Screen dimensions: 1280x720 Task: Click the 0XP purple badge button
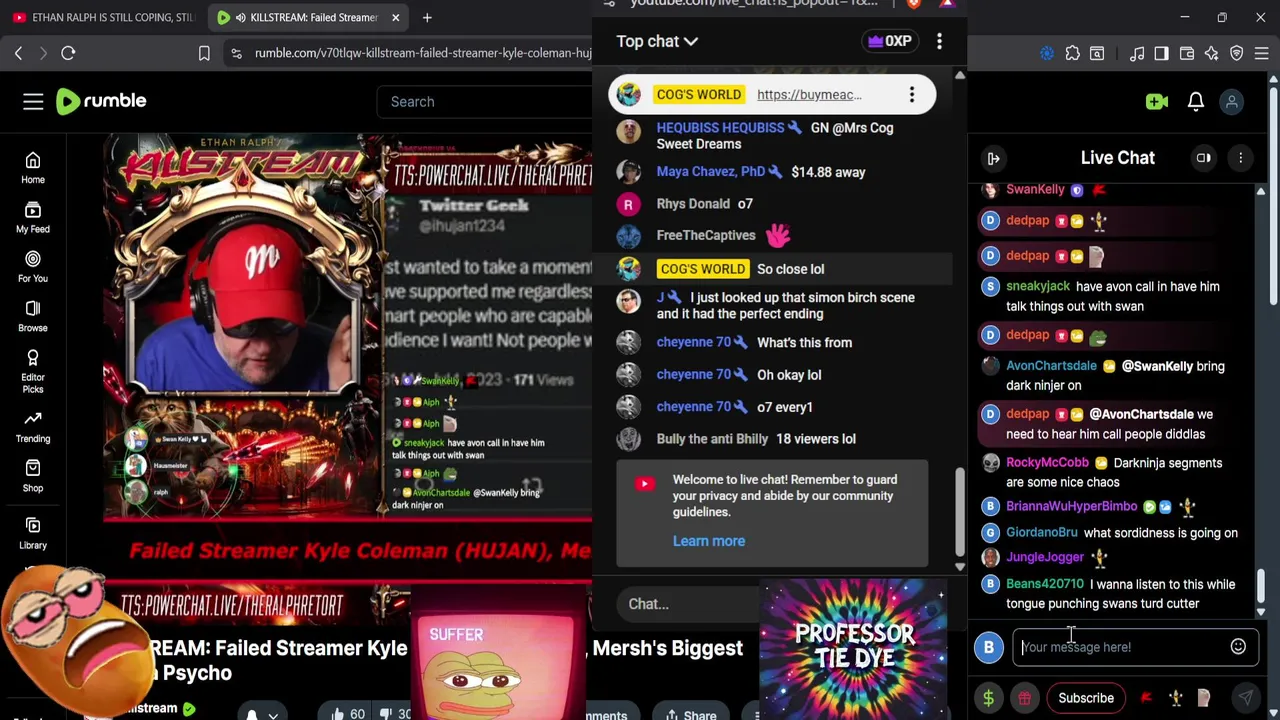pos(889,41)
